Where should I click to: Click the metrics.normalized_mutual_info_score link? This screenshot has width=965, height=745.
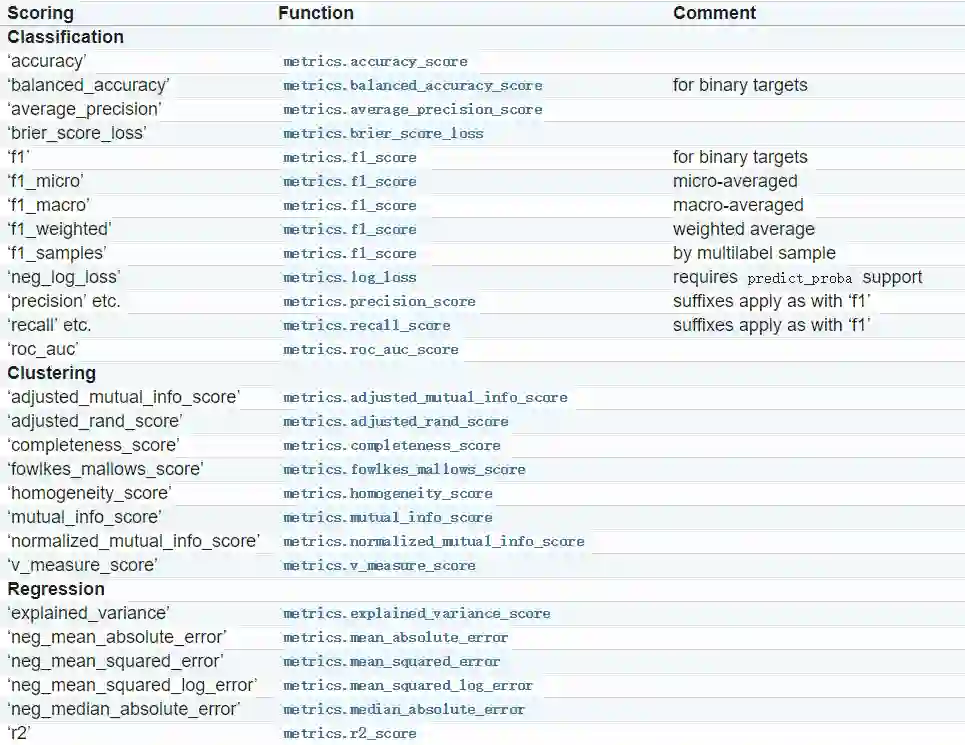click(x=433, y=542)
